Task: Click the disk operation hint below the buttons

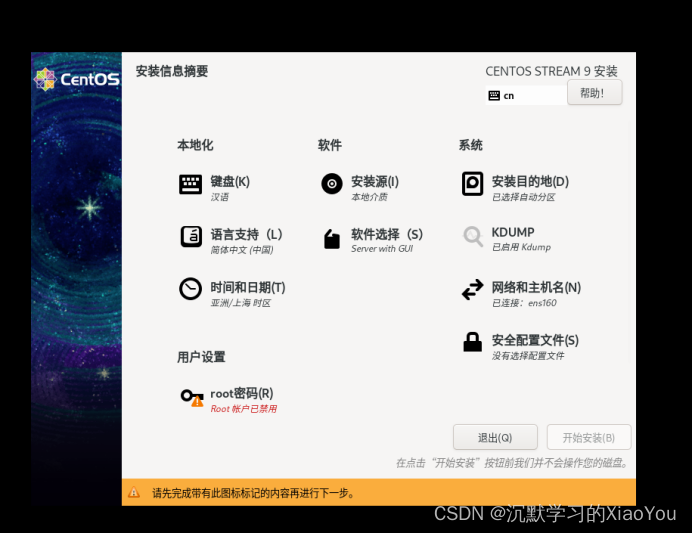Action: click(x=512, y=463)
